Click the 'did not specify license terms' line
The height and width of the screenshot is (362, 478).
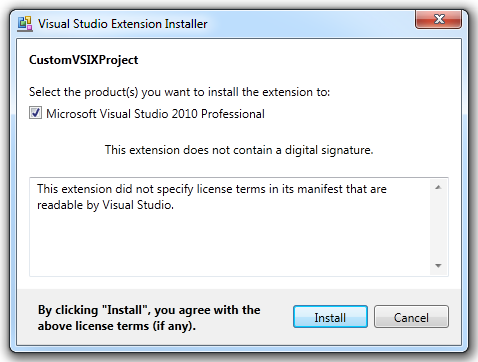point(212,189)
